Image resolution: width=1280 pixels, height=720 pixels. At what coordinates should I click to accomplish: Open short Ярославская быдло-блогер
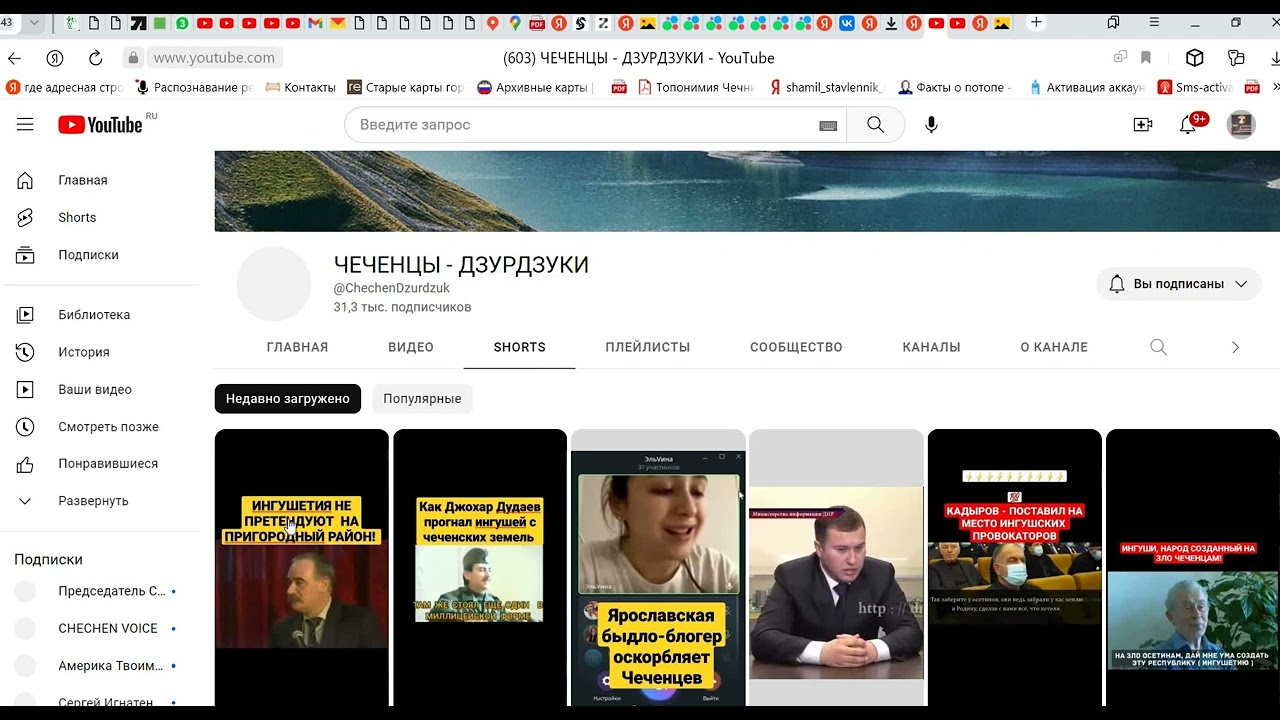658,567
